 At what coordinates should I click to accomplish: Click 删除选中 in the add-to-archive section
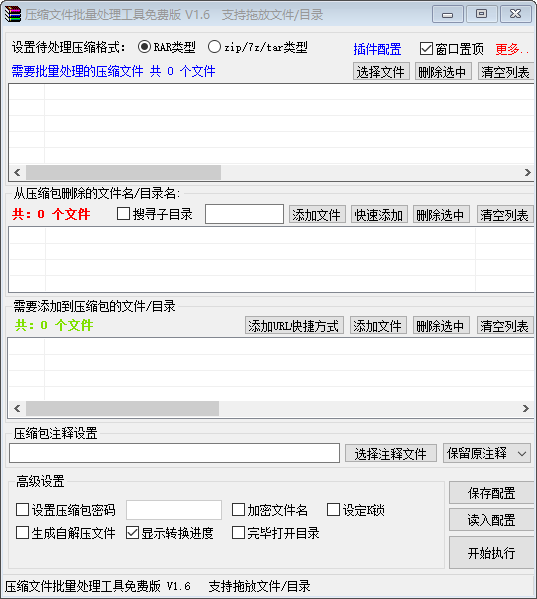click(441, 325)
